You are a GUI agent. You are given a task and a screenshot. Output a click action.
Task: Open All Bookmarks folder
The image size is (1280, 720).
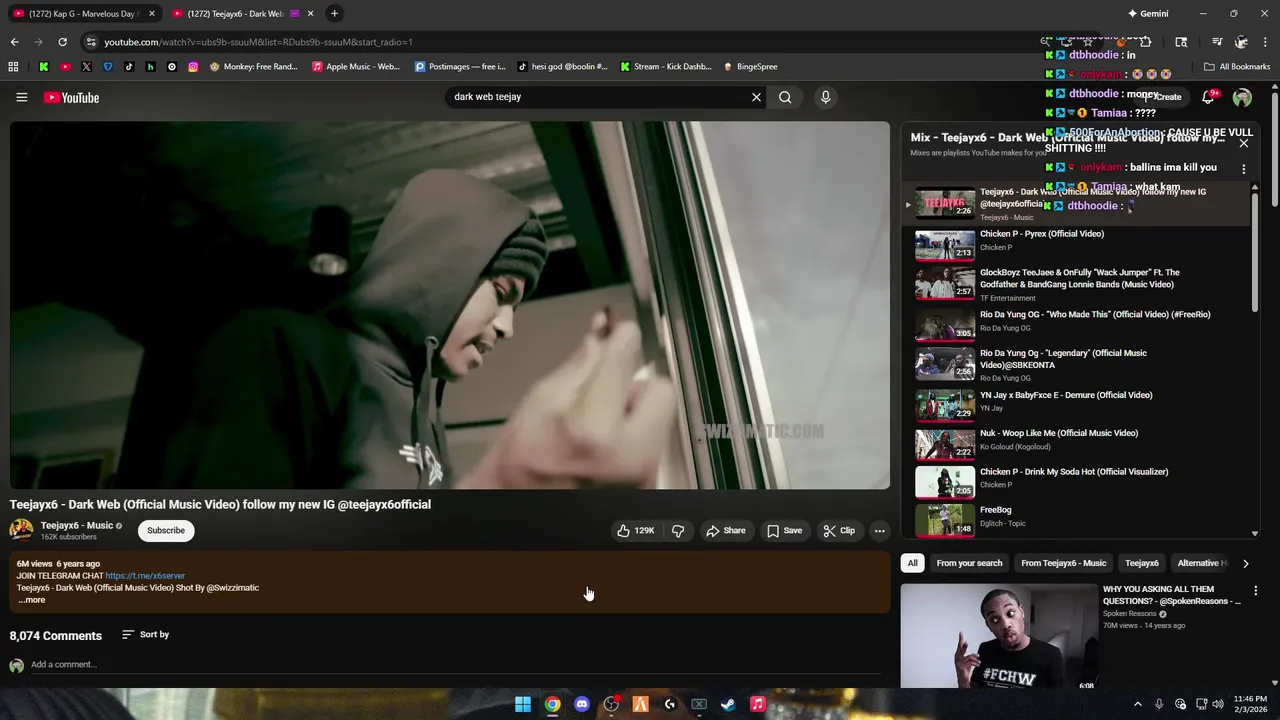pos(1237,67)
